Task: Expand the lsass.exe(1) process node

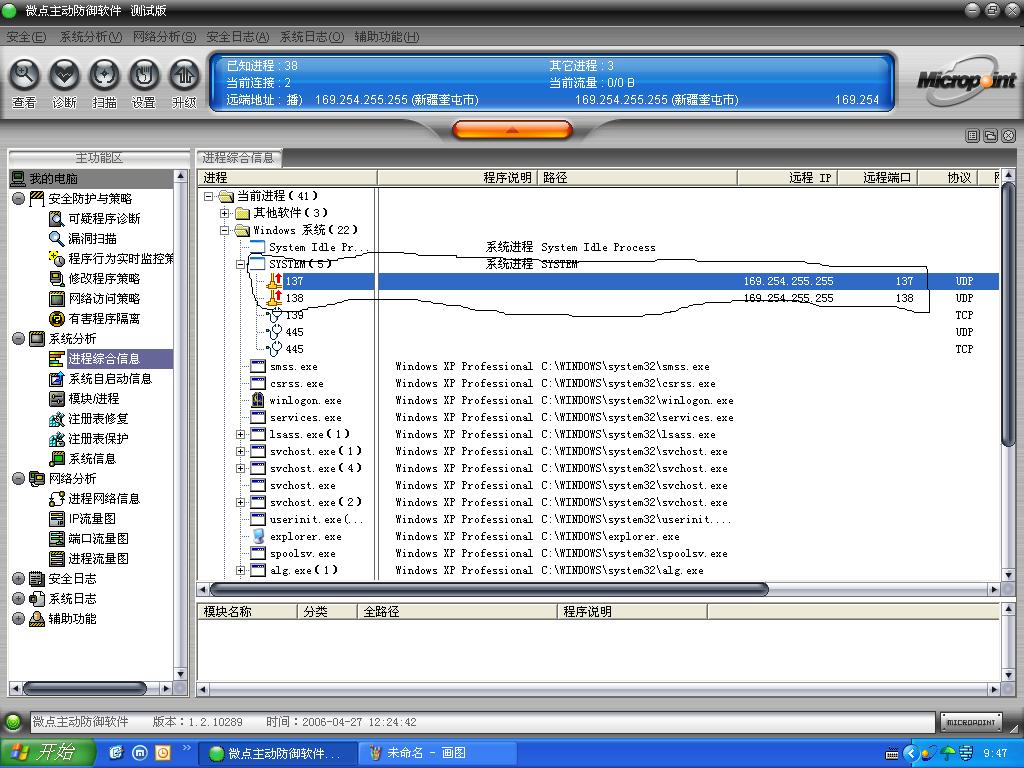Action: coord(240,434)
